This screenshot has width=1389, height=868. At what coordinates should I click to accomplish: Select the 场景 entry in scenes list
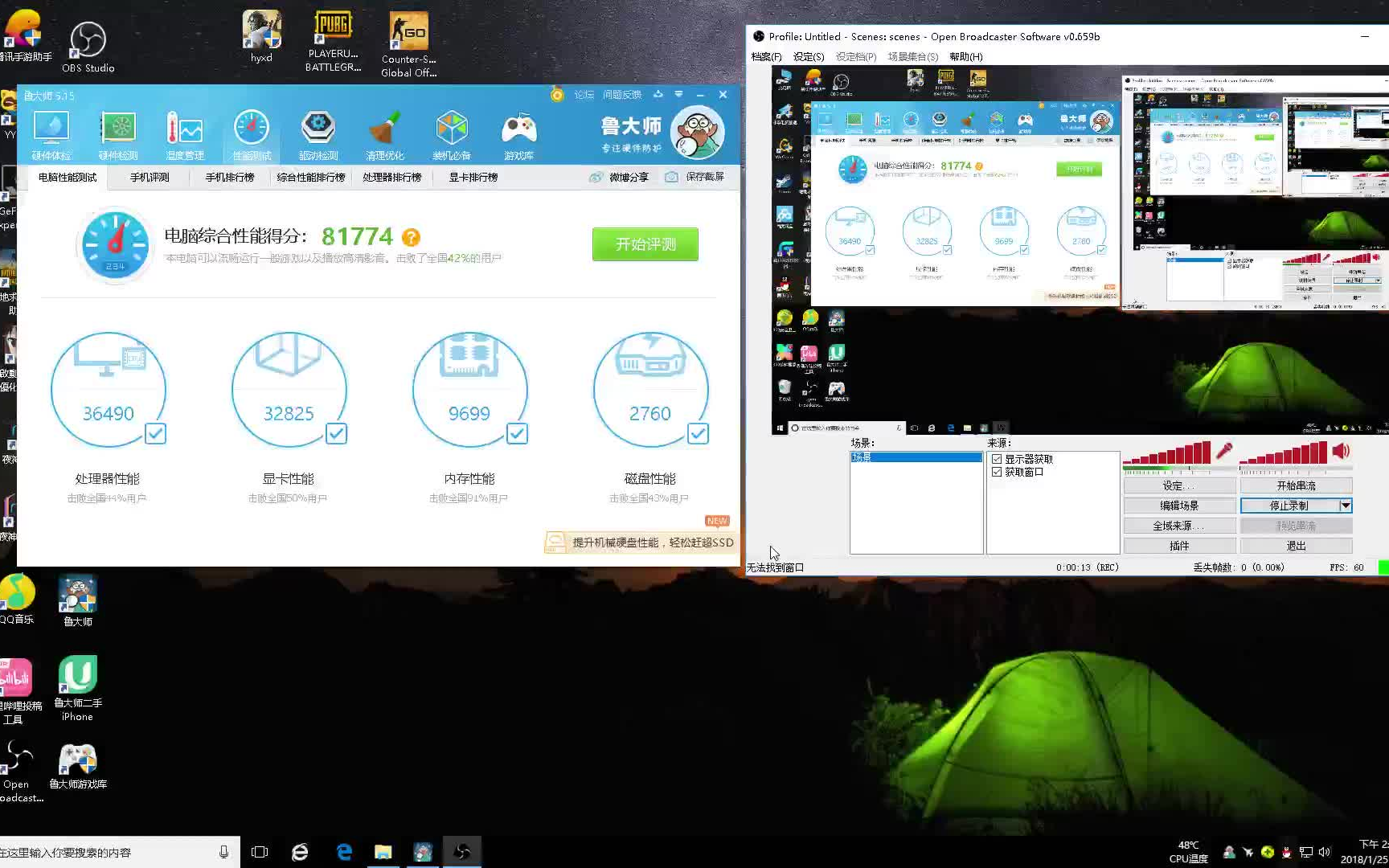916,457
